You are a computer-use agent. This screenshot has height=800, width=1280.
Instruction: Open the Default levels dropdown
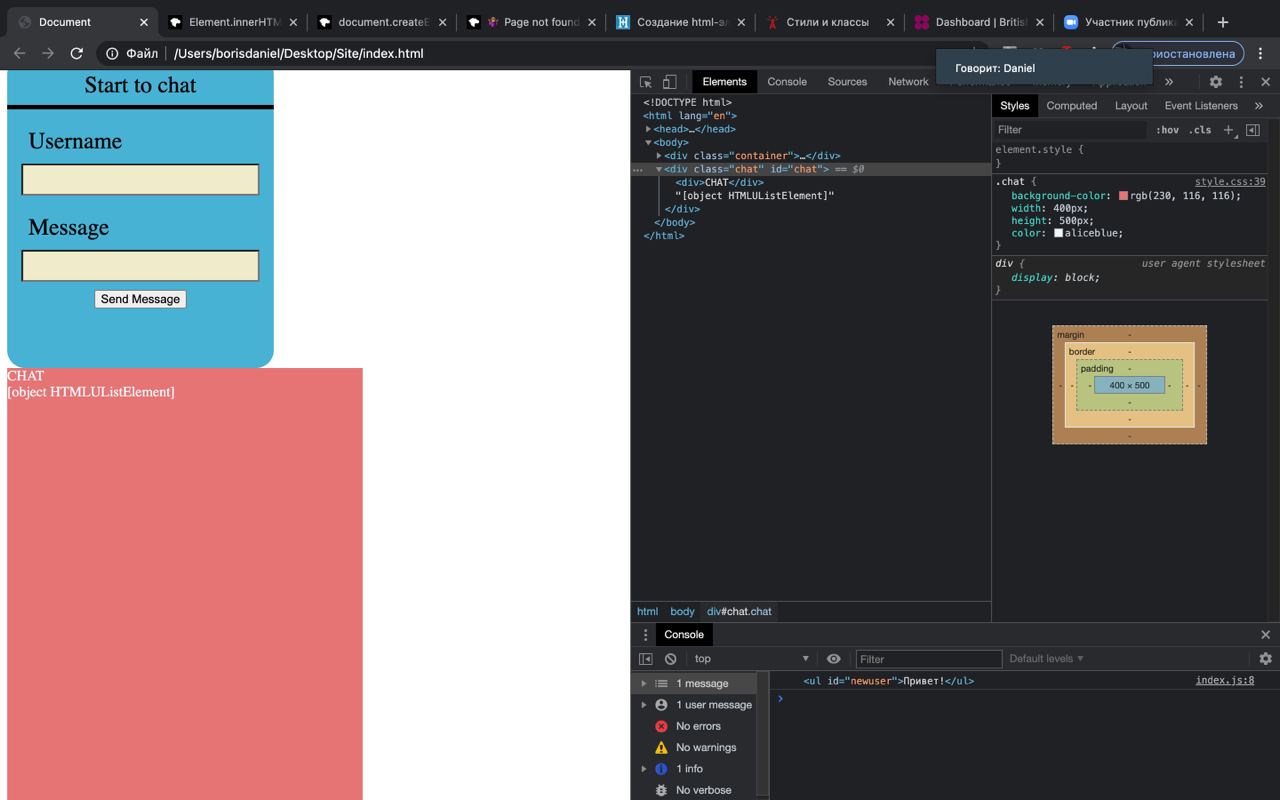tap(1046, 659)
